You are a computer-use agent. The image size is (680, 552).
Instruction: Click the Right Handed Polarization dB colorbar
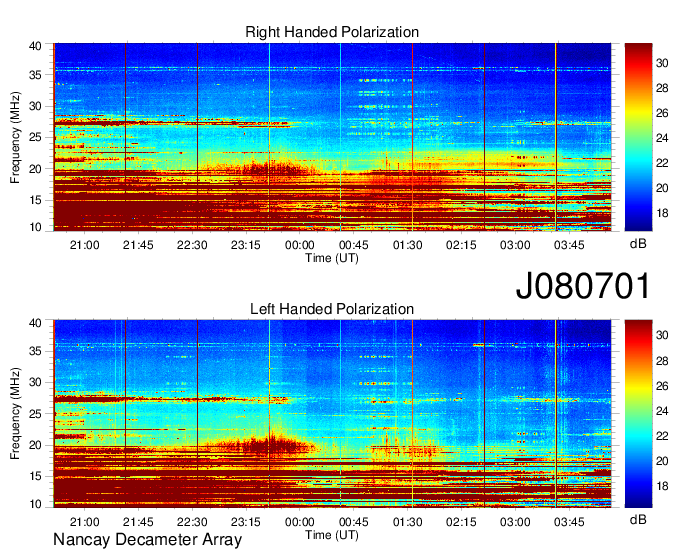[x=638, y=137]
